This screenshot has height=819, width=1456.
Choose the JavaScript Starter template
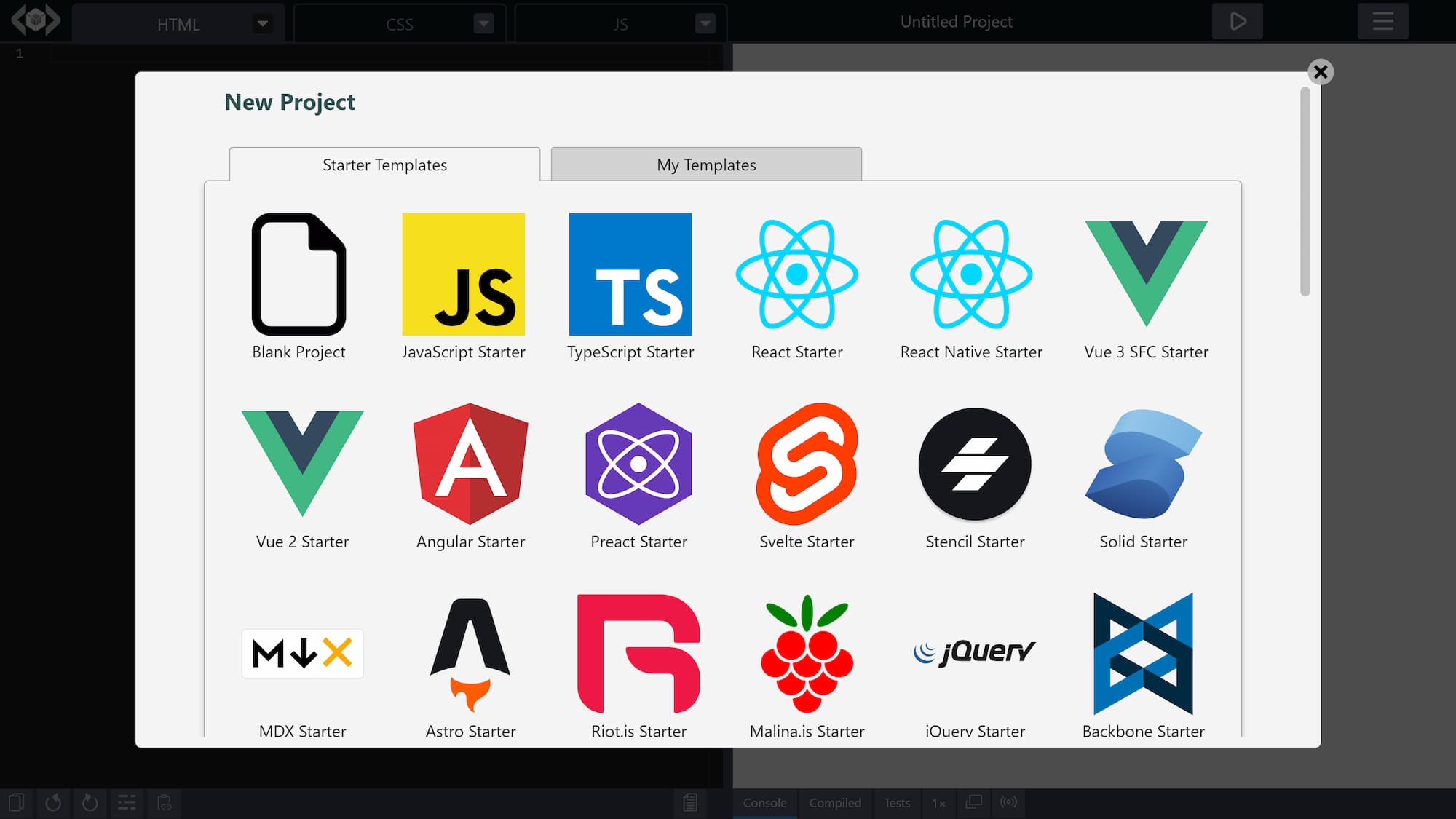tap(463, 274)
